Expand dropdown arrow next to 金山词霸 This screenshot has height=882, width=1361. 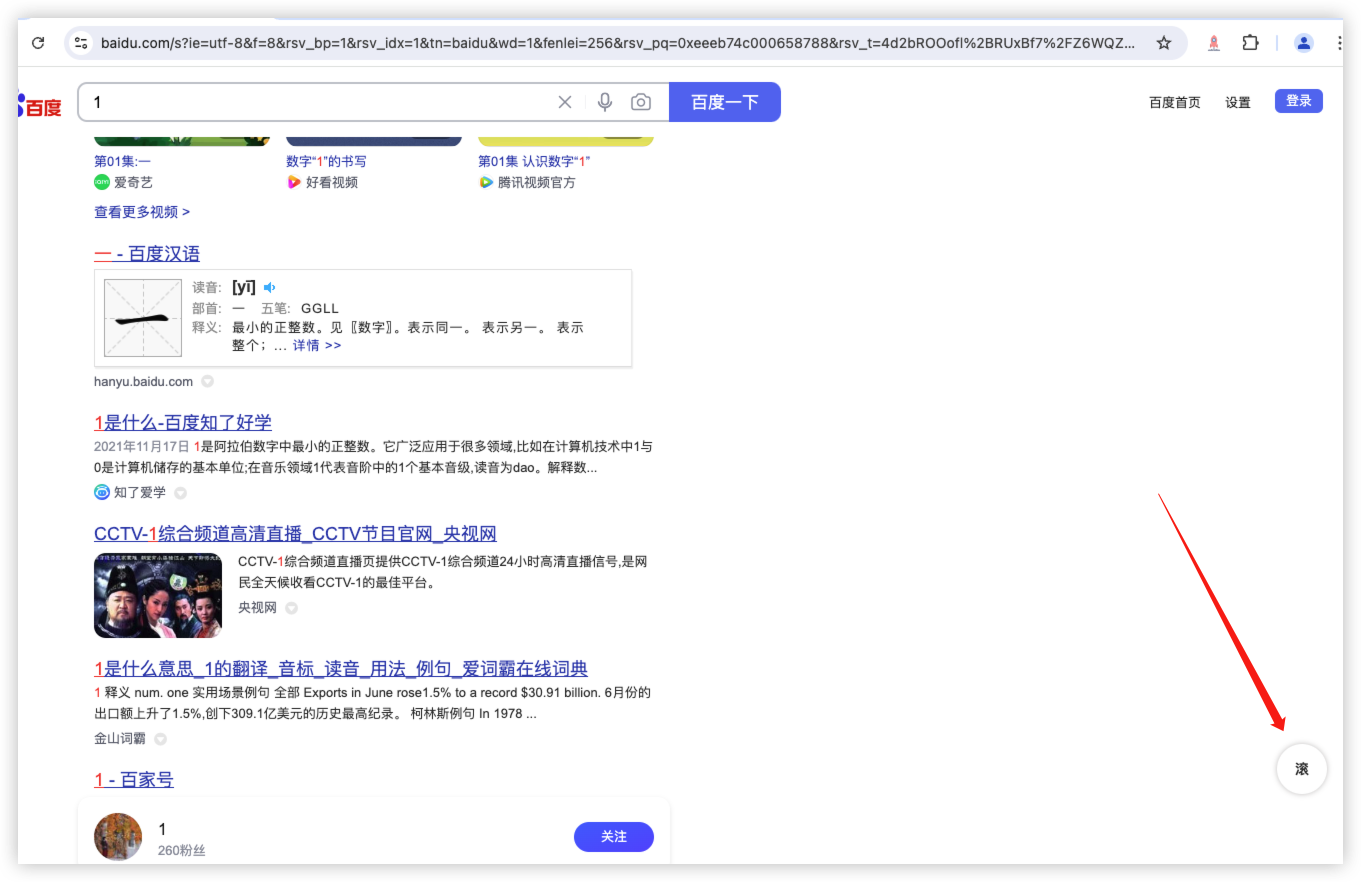160,739
